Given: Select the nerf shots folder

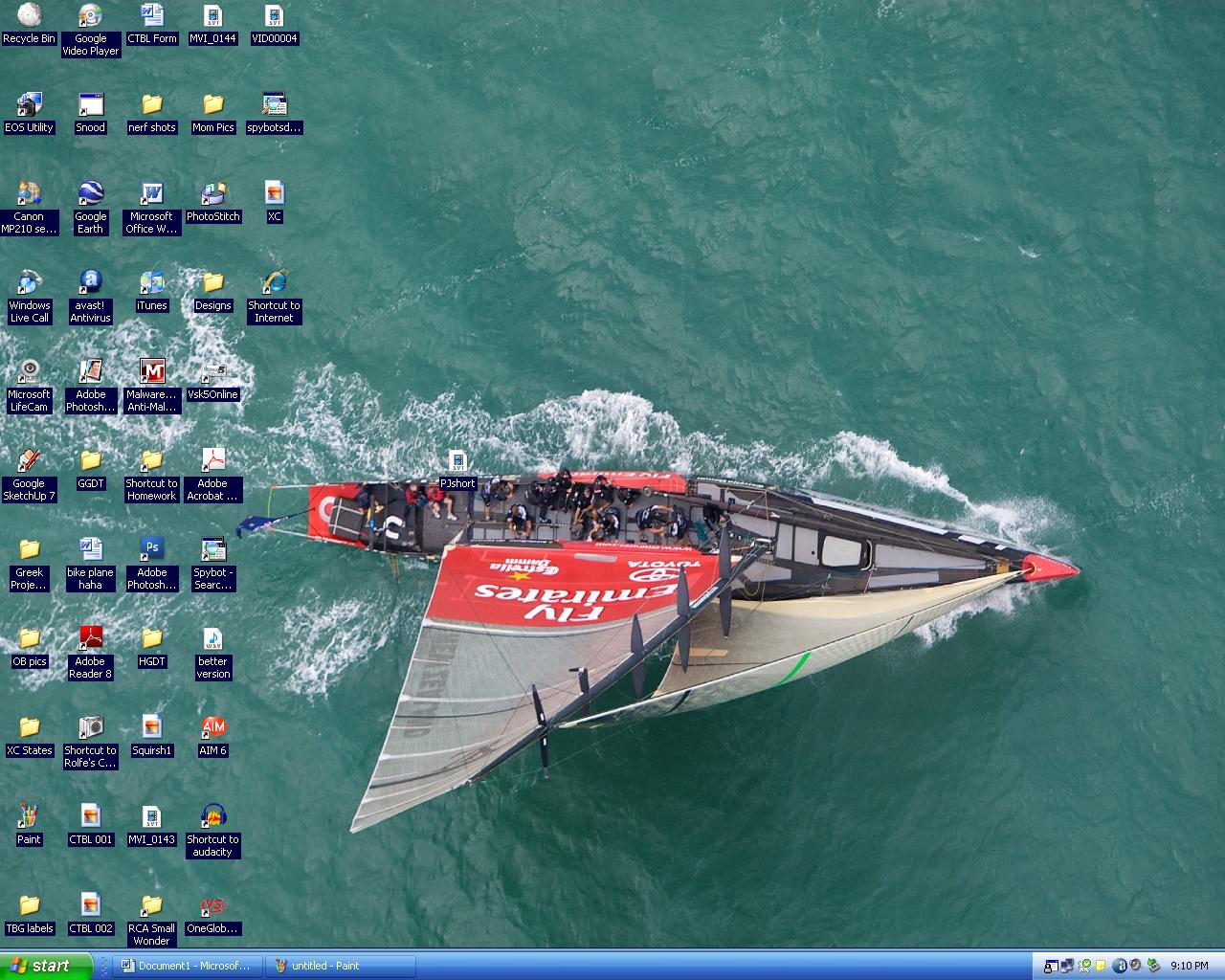Looking at the screenshot, I should point(151,105).
